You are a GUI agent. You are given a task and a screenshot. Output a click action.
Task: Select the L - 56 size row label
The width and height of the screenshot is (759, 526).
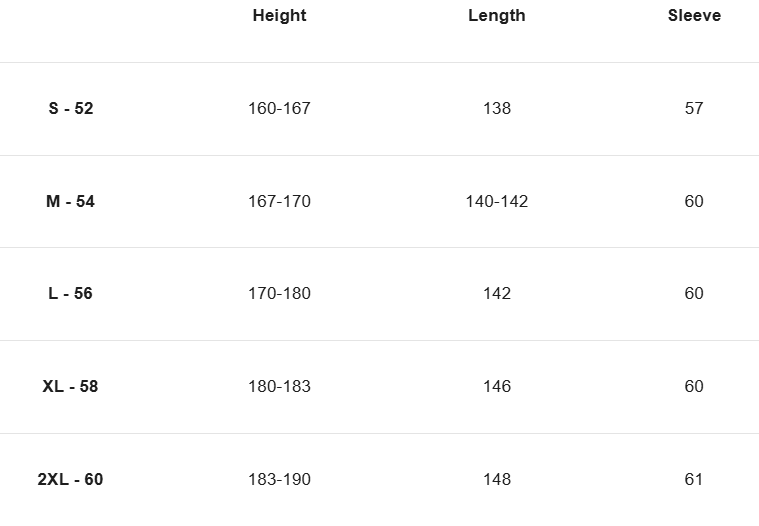70,293
